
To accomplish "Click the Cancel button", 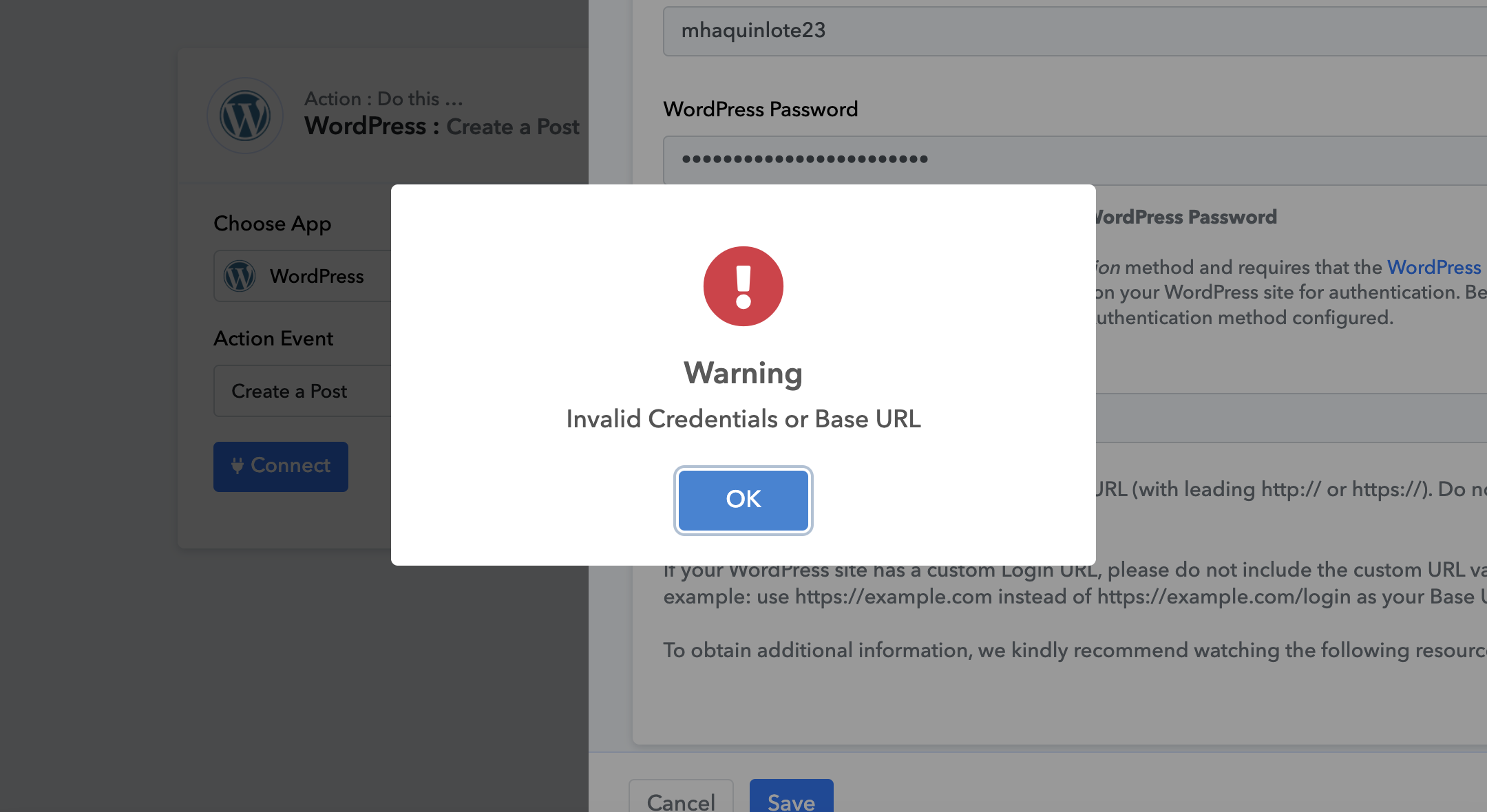I will (x=681, y=796).
